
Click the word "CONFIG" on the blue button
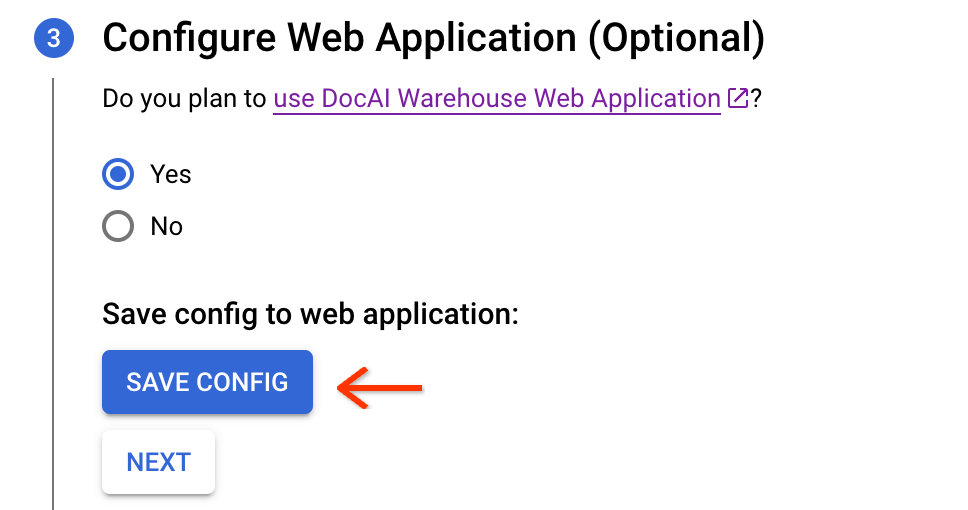(242, 382)
